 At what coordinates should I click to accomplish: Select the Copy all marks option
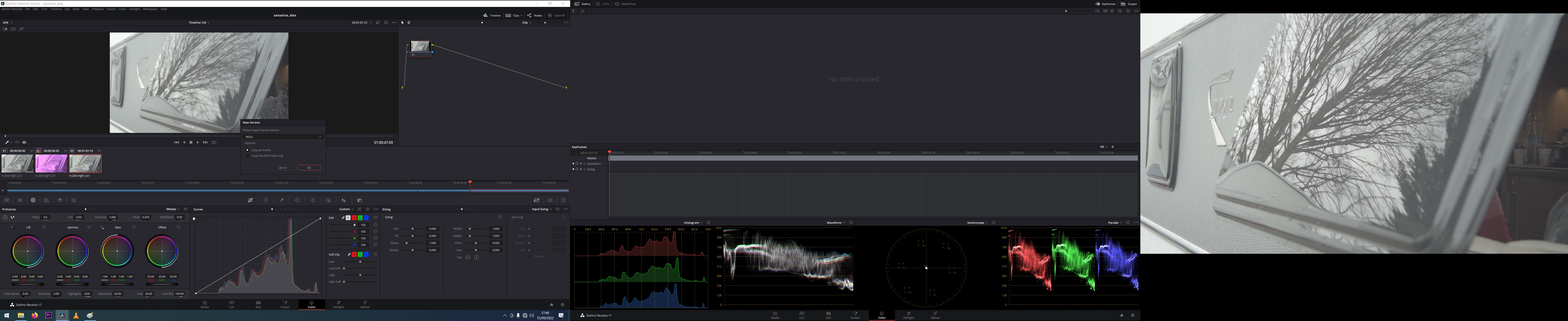point(258,150)
